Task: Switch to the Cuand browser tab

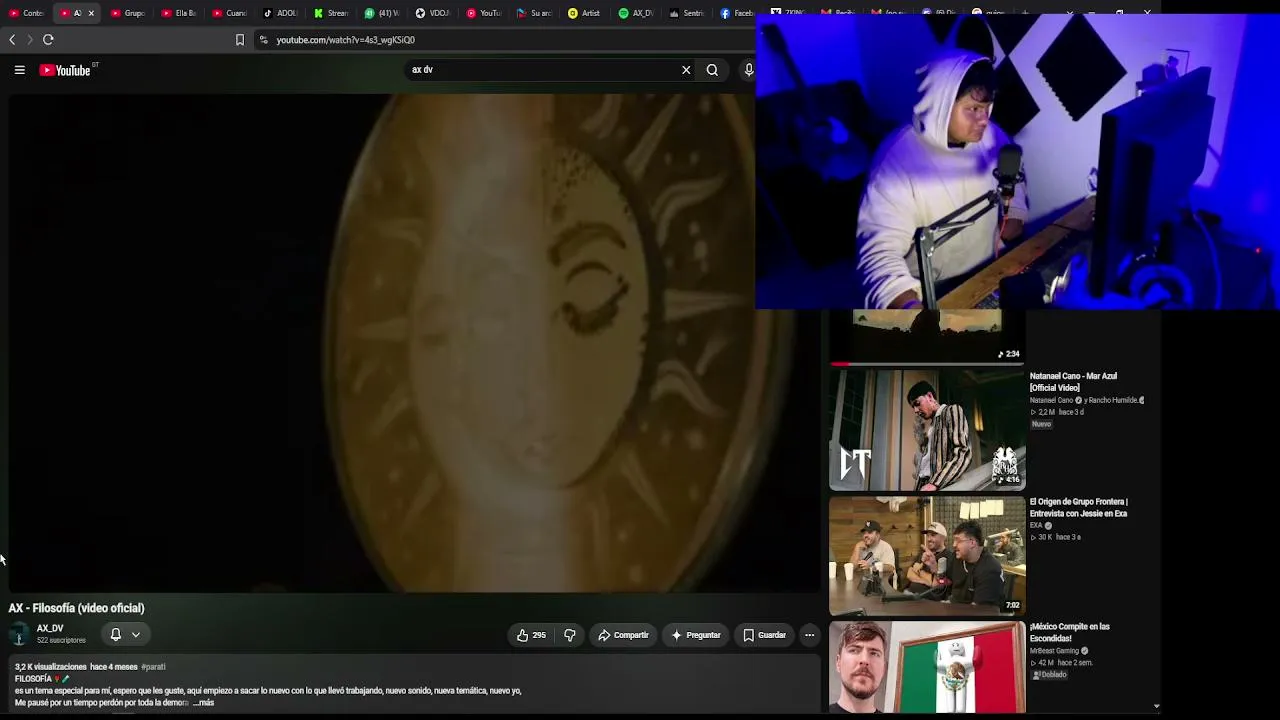Action: (x=230, y=13)
